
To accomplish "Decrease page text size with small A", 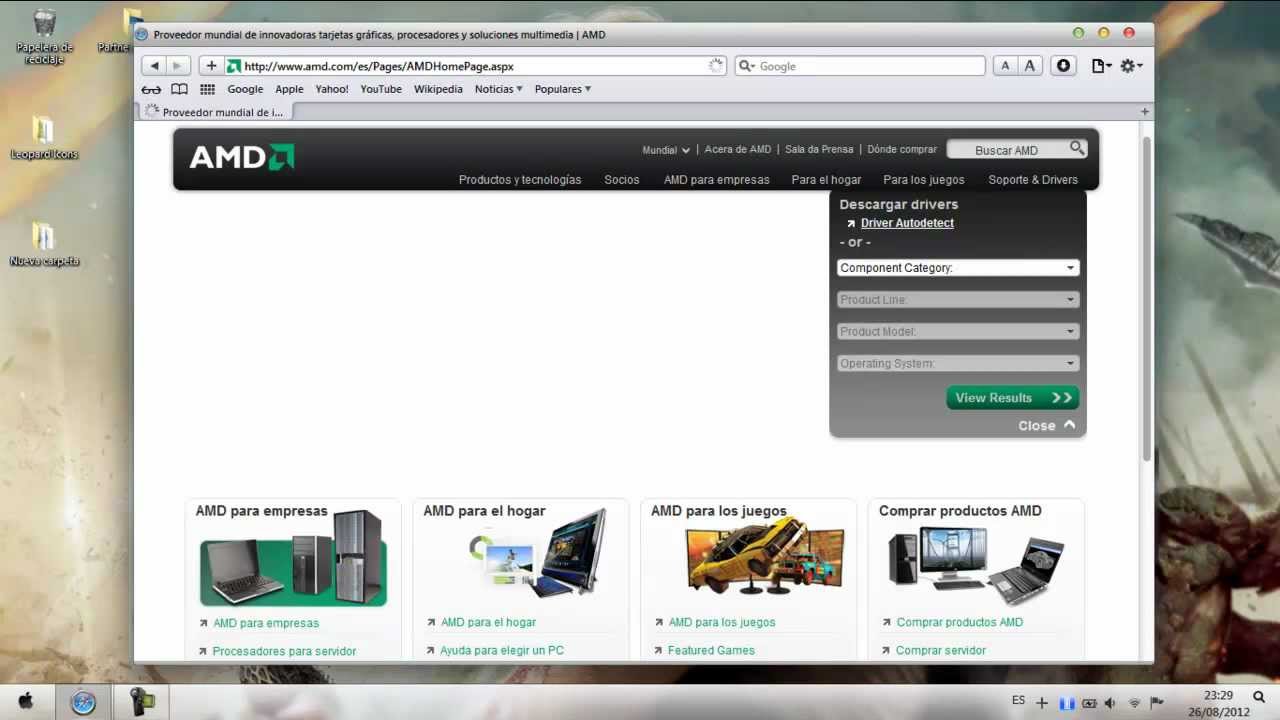I will click(1005, 66).
